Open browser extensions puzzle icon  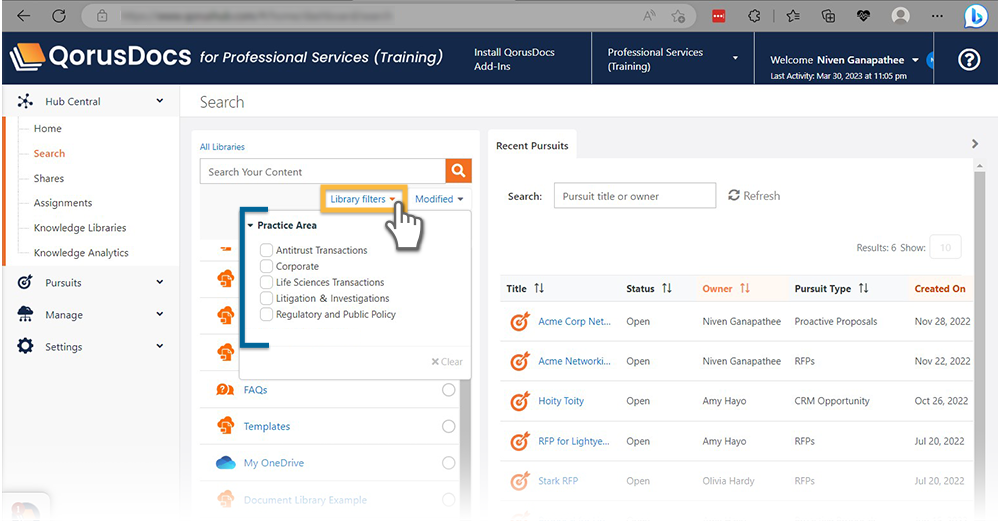(754, 16)
